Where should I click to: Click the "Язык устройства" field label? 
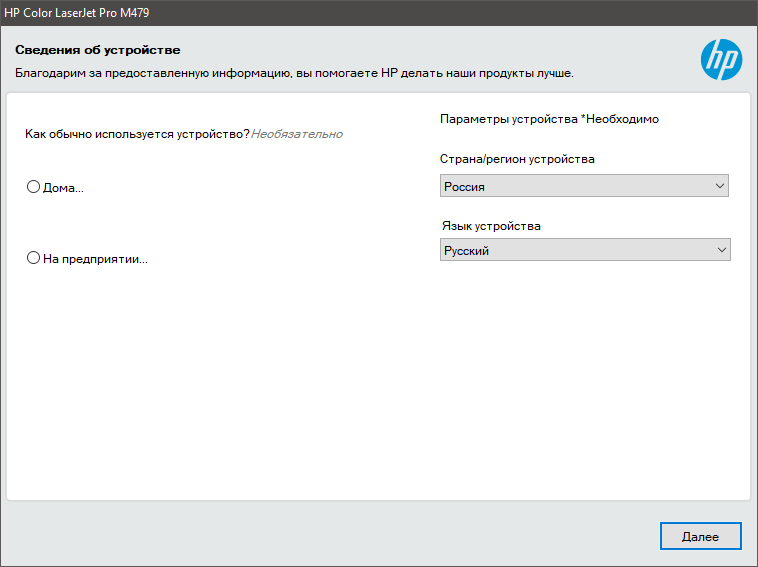(x=491, y=226)
